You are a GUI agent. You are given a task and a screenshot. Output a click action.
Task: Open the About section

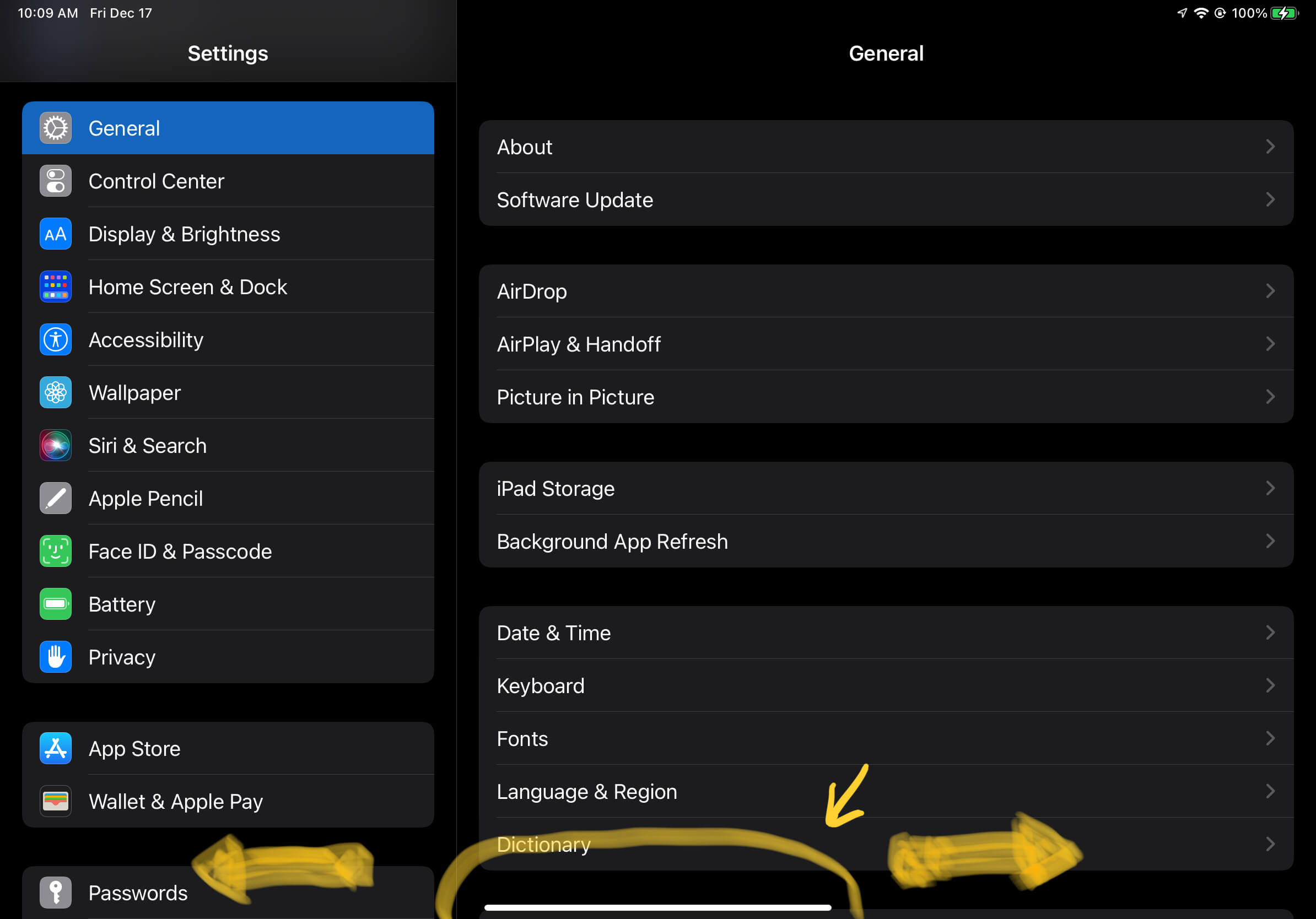tap(885, 147)
